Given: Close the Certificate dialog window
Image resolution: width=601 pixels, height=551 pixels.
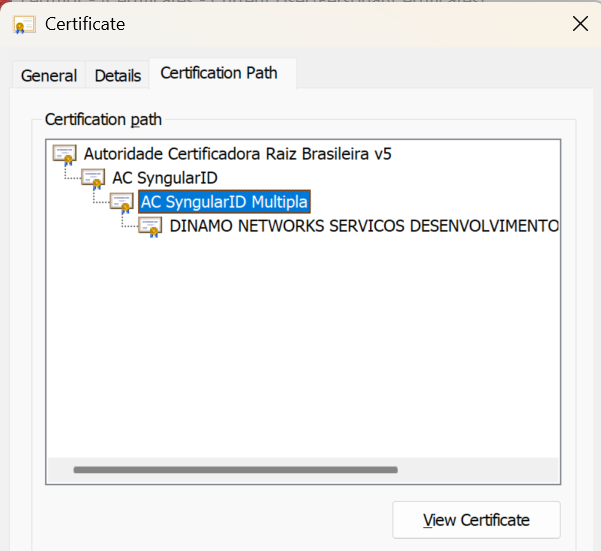Looking at the screenshot, I should click(x=579, y=24).
